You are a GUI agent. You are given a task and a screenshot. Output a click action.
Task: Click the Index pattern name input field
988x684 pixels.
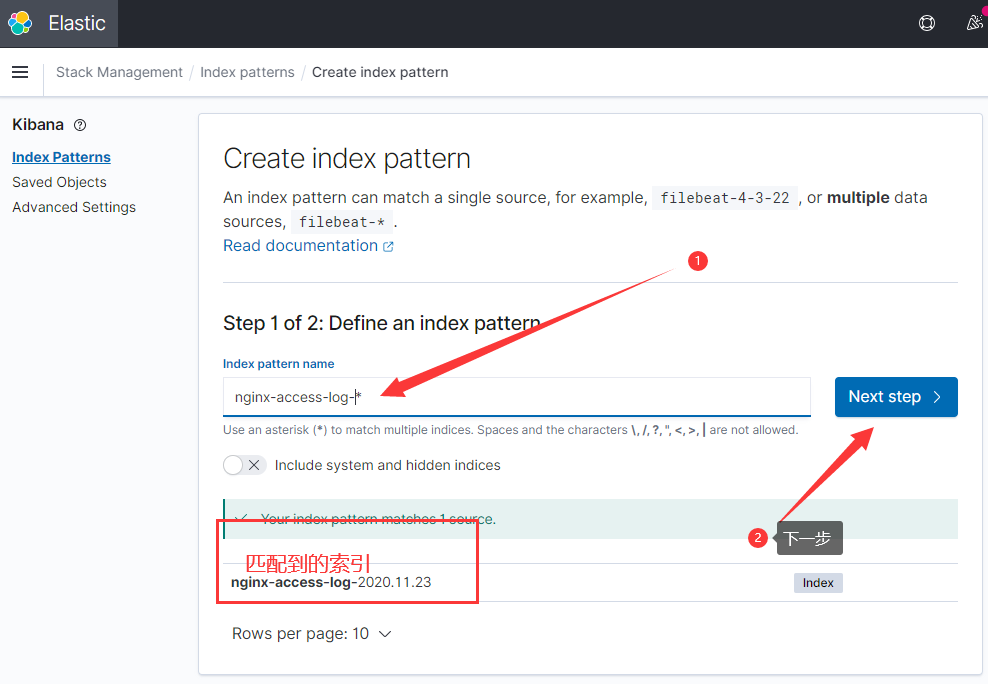[517, 397]
